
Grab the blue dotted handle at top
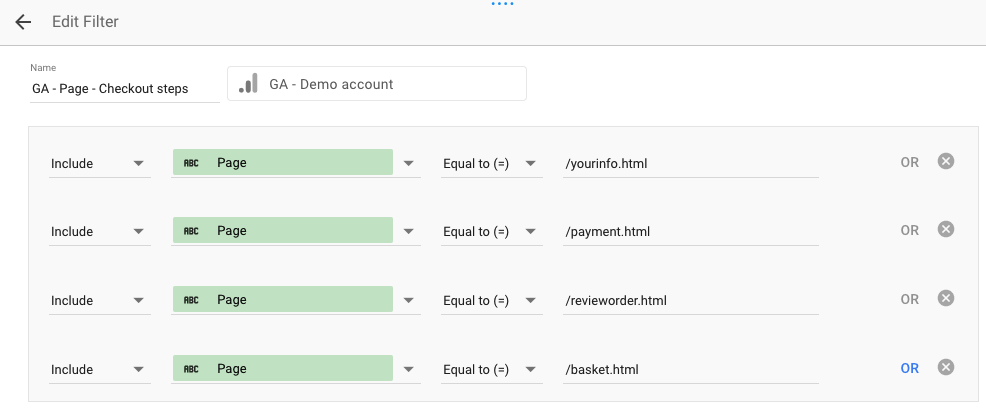click(x=502, y=4)
